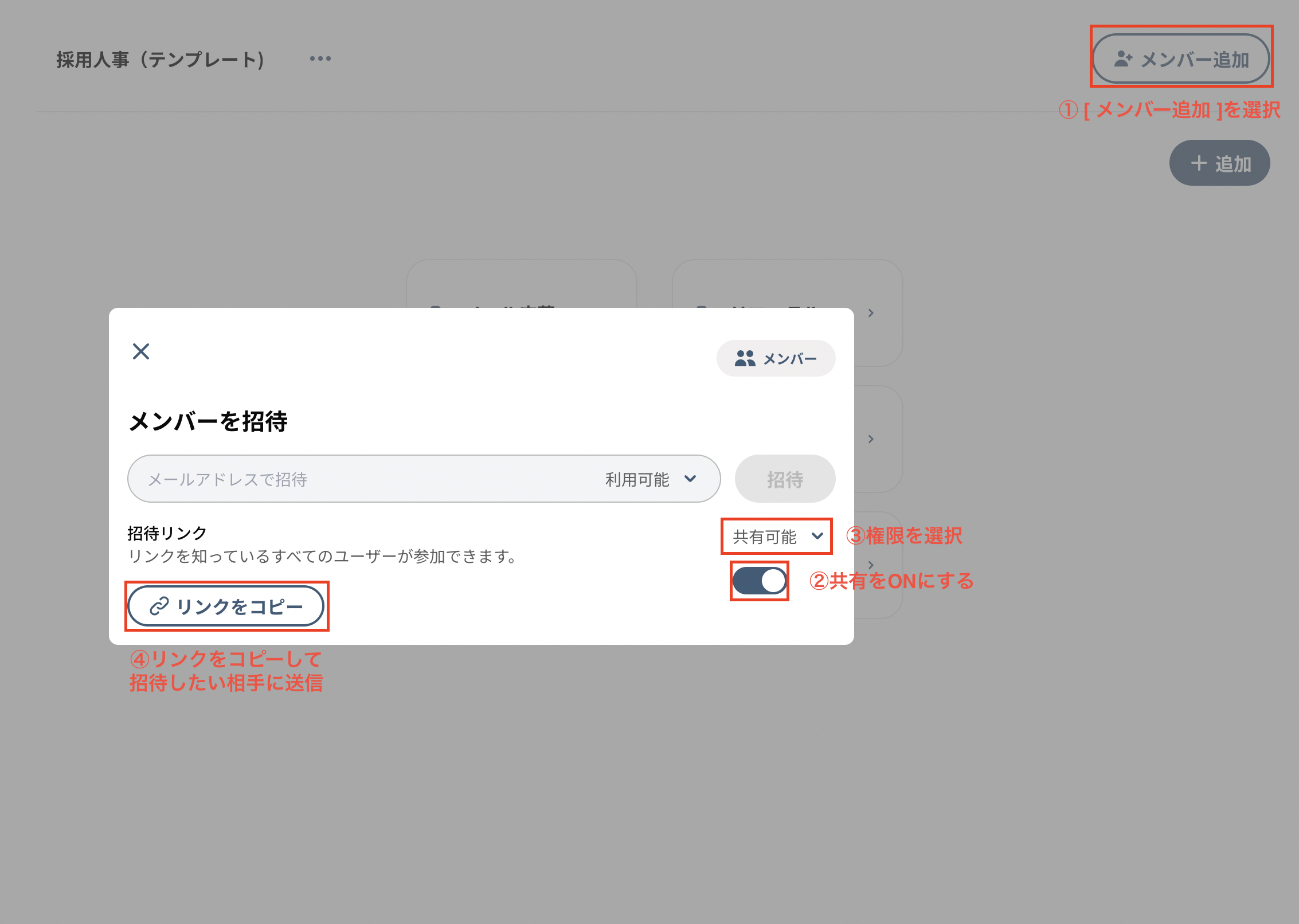This screenshot has width=1299, height=924.
Task: Click the chain link icon in リンクをコピー
Action: pyautogui.click(x=159, y=606)
